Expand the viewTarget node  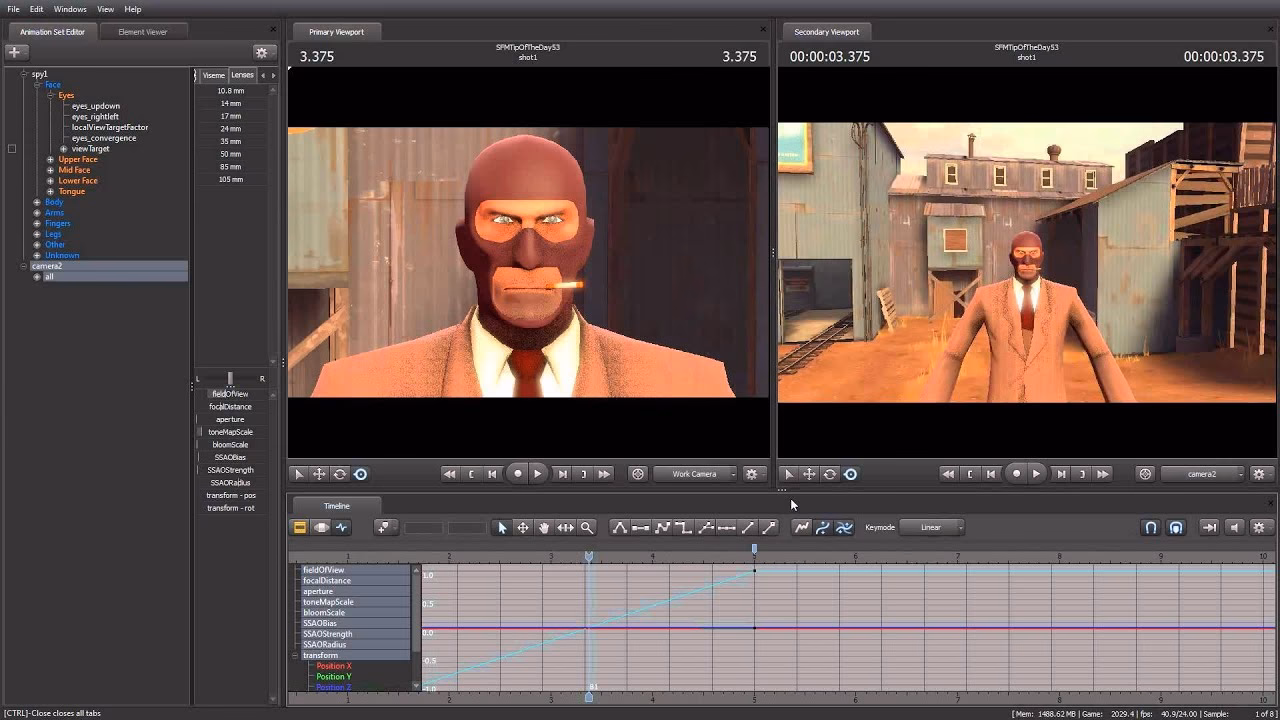64,149
